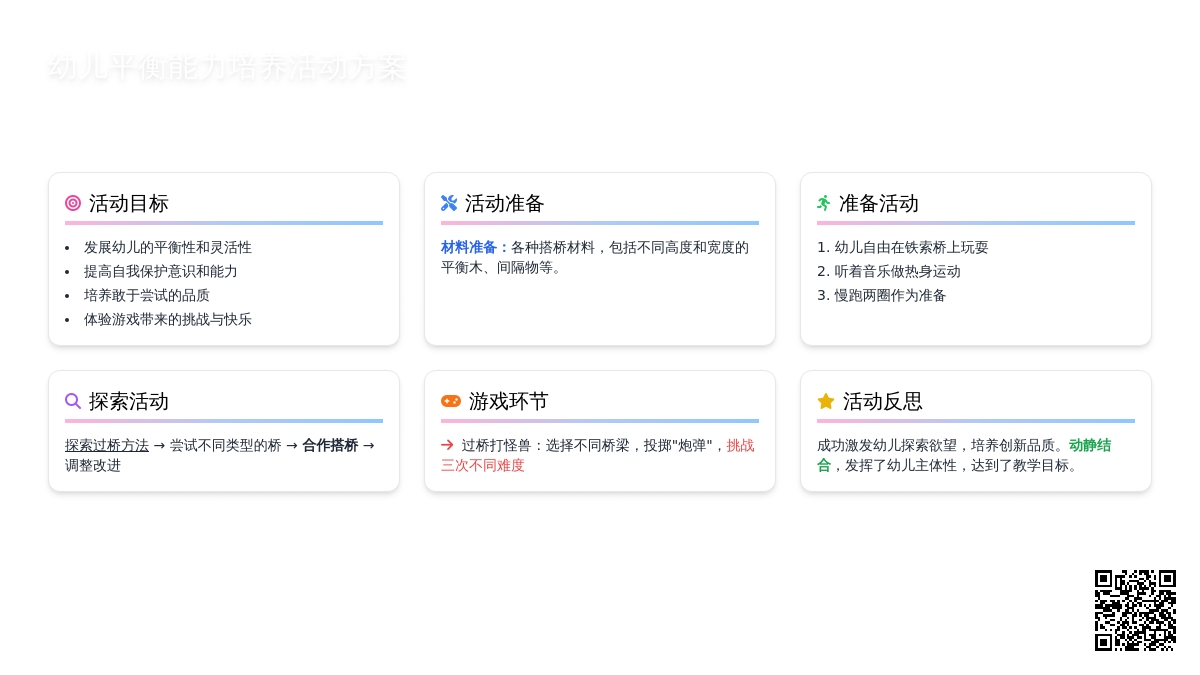Click the running figure icon beside 准备活动

click(x=824, y=203)
